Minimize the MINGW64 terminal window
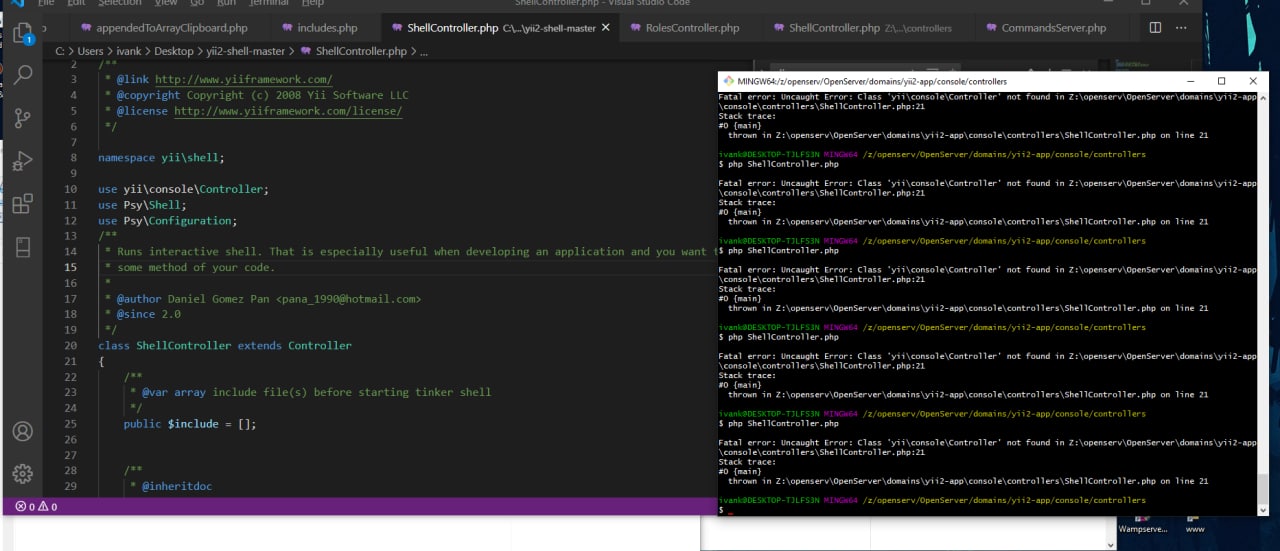The height and width of the screenshot is (551, 1280). click(1189, 81)
